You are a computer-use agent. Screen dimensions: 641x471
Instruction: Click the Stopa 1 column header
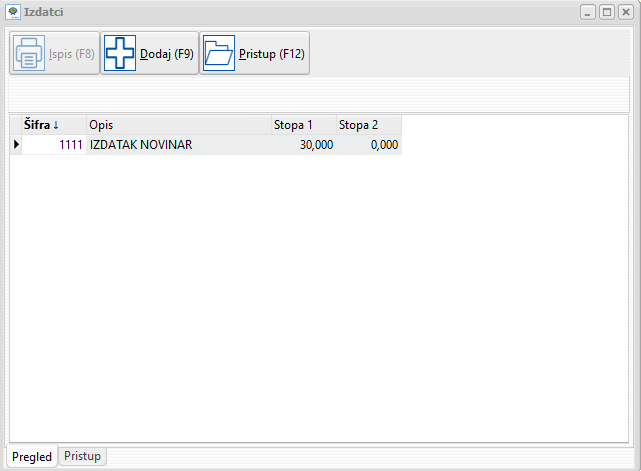pyautogui.click(x=304, y=125)
